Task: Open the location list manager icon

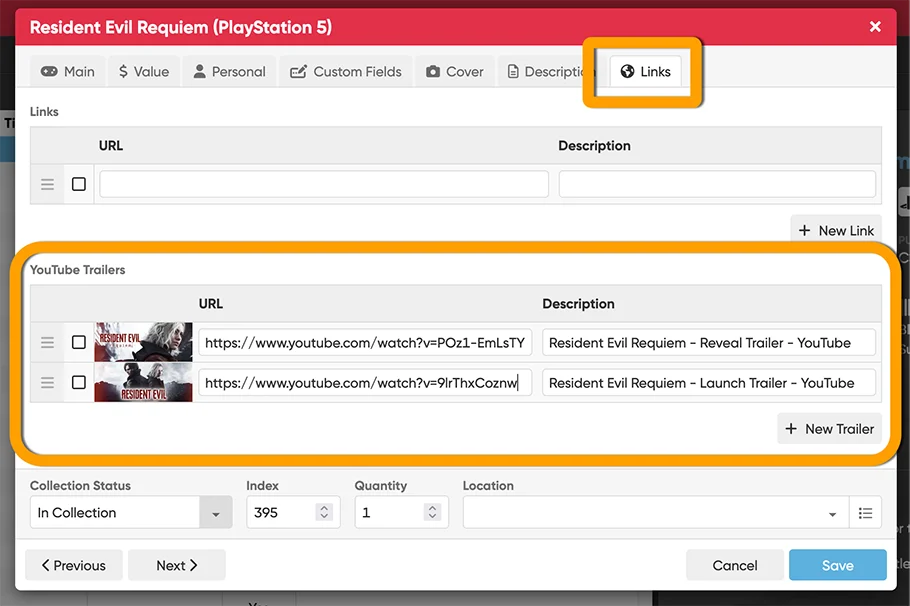Action: point(865,513)
